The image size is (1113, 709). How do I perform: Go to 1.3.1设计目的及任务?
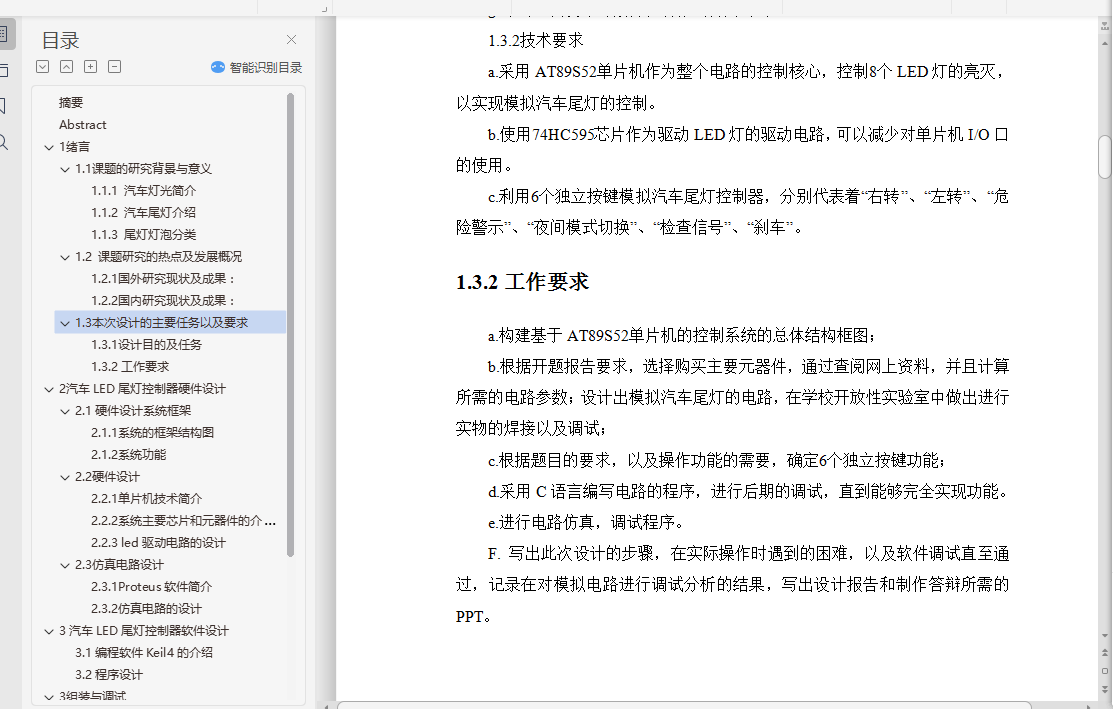[146, 344]
